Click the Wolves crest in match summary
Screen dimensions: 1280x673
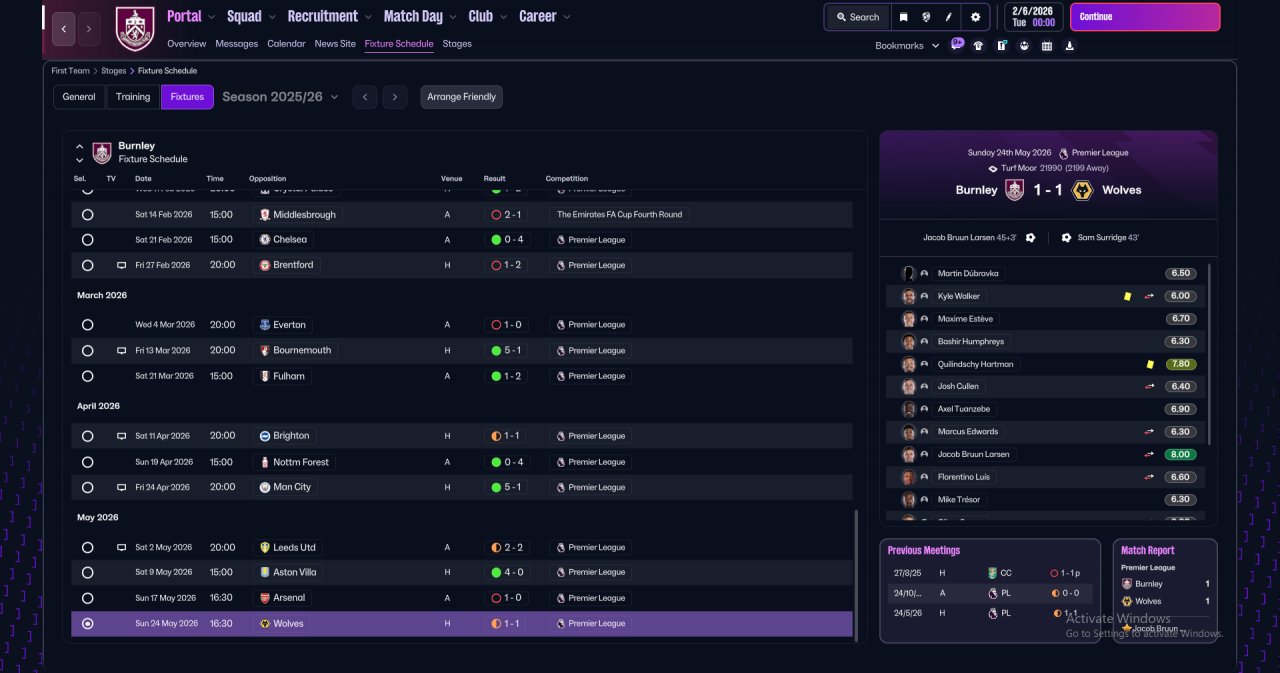1081,190
